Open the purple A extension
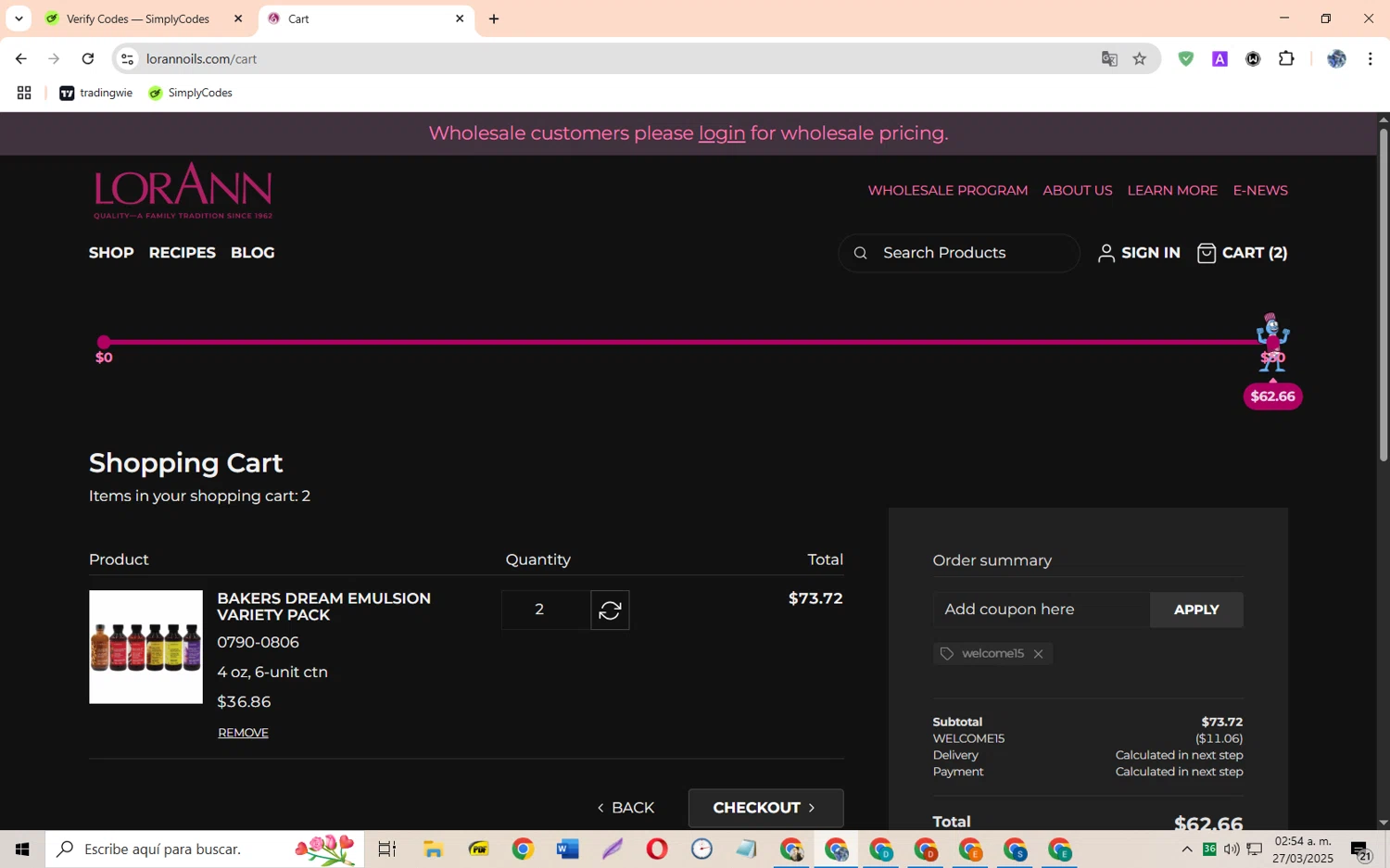1390x868 pixels. [1219, 59]
